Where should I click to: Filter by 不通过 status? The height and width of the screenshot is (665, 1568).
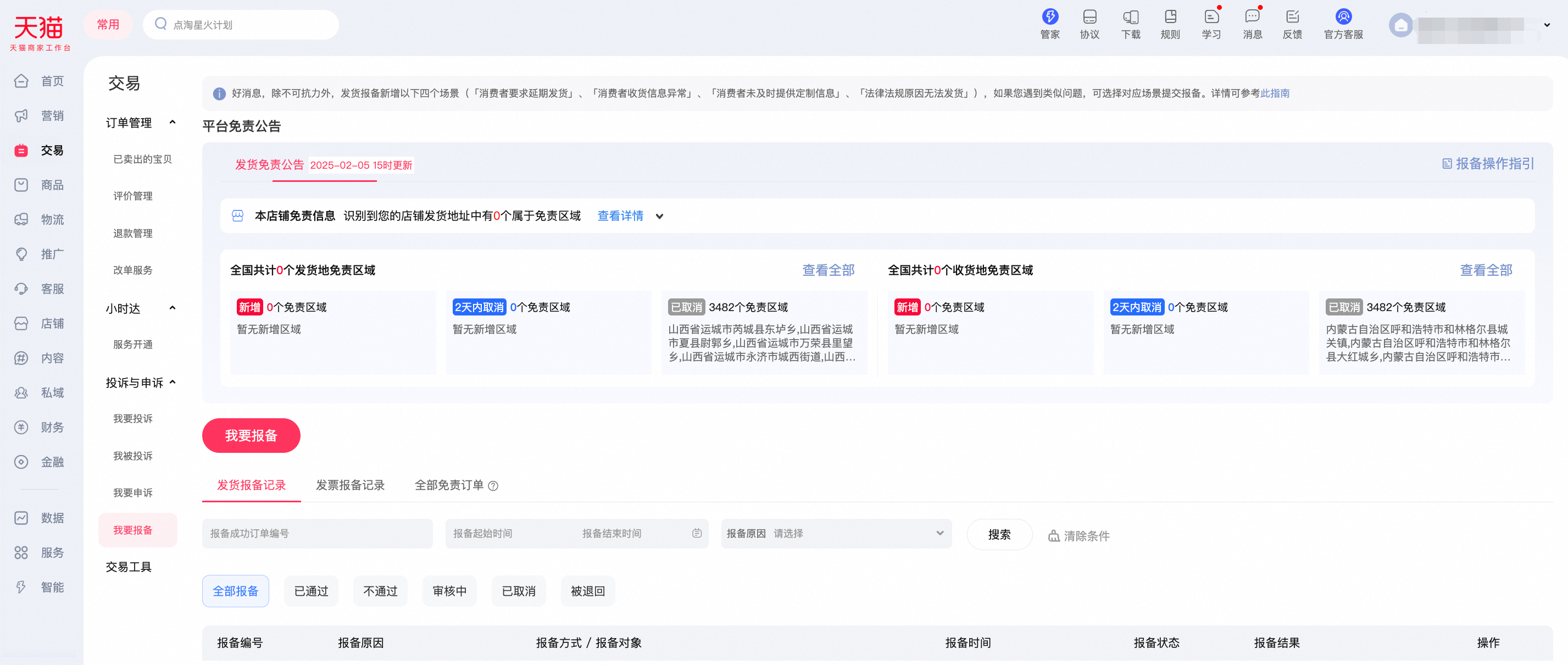coord(380,591)
